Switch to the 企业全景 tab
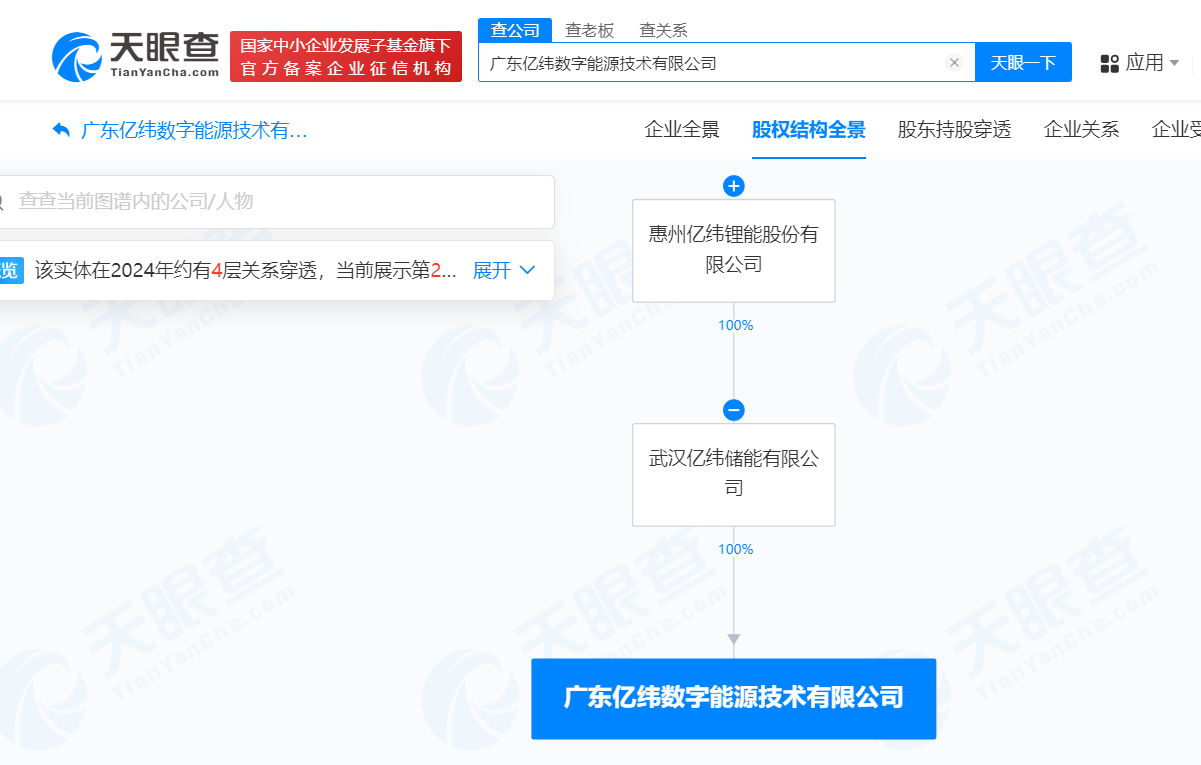The width and height of the screenshot is (1201, 765). [682, 129]
